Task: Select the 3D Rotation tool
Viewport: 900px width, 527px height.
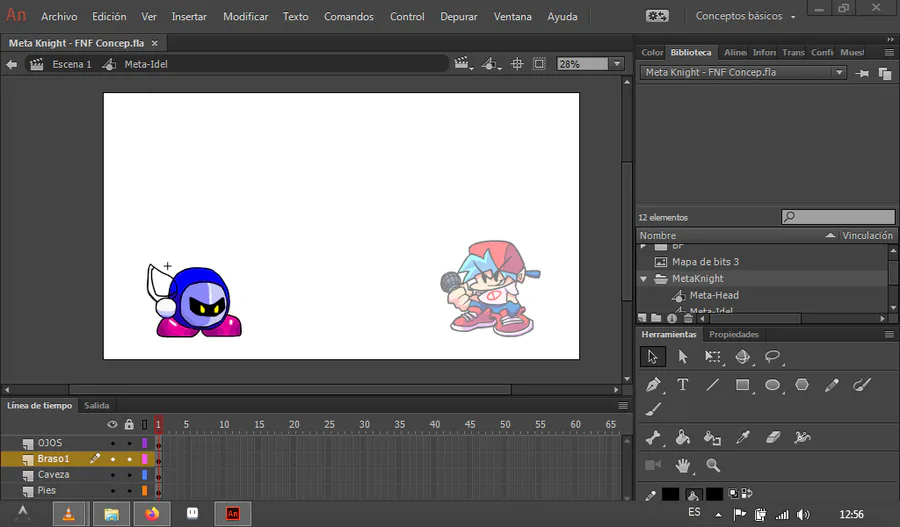Action: click(743, 356)
